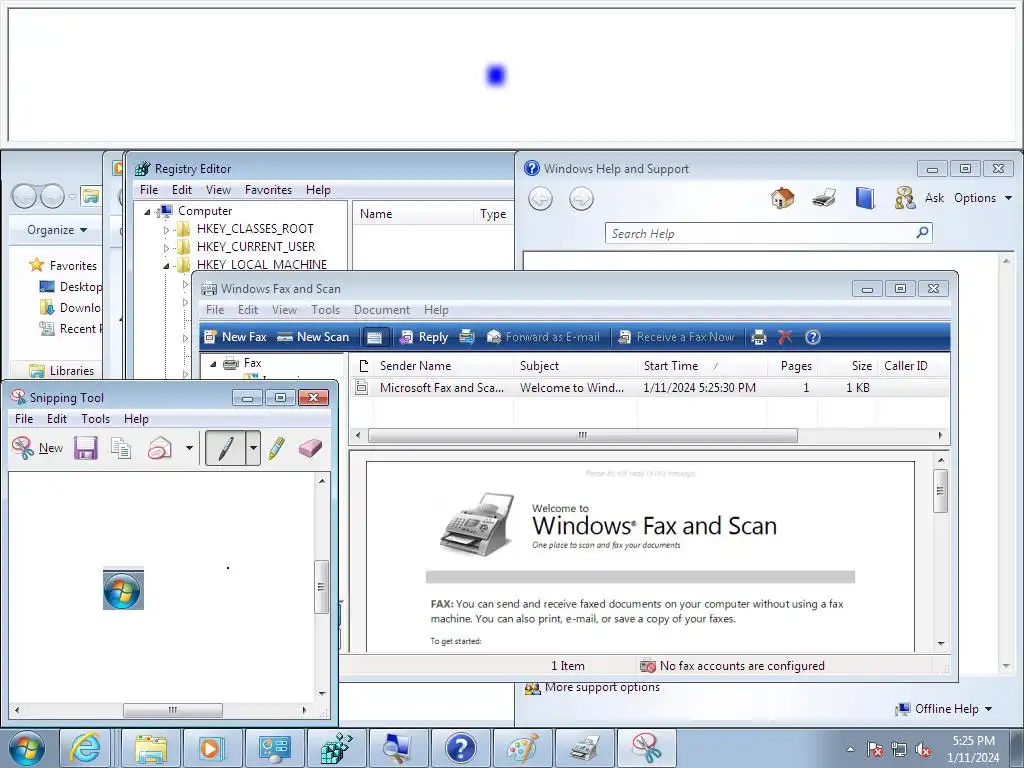Click Print icon in Help and Support
The height and width of the screenshot is (768, 1024).
tap(824, 198)
